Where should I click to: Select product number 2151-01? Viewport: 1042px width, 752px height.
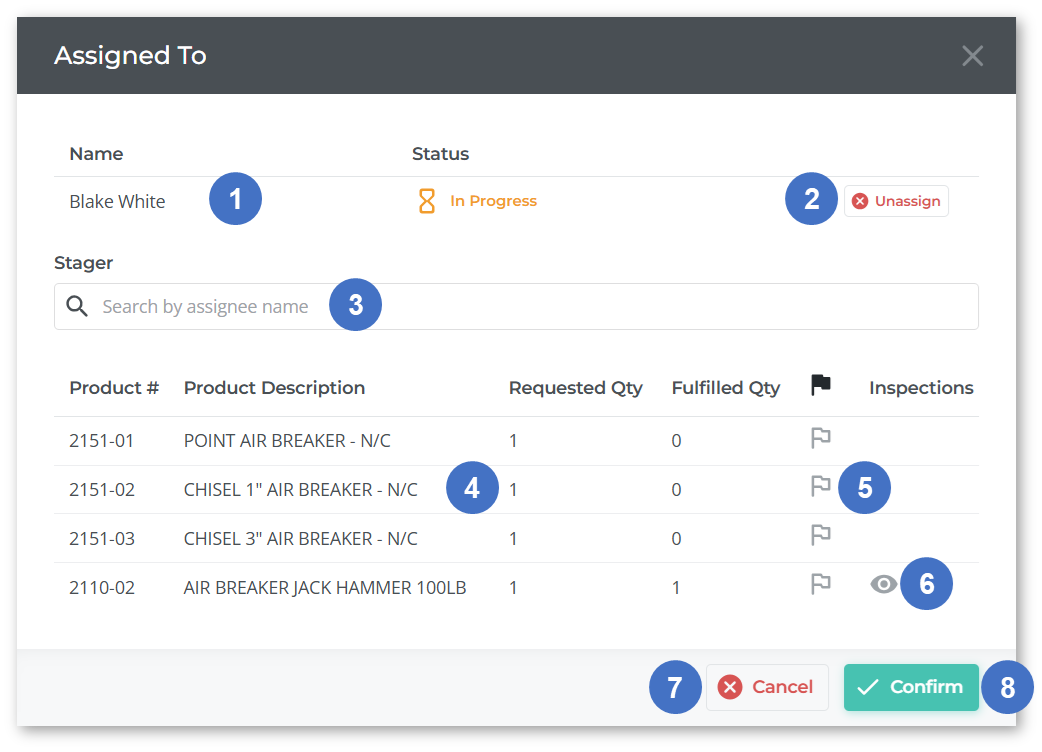tap(102, 440)
